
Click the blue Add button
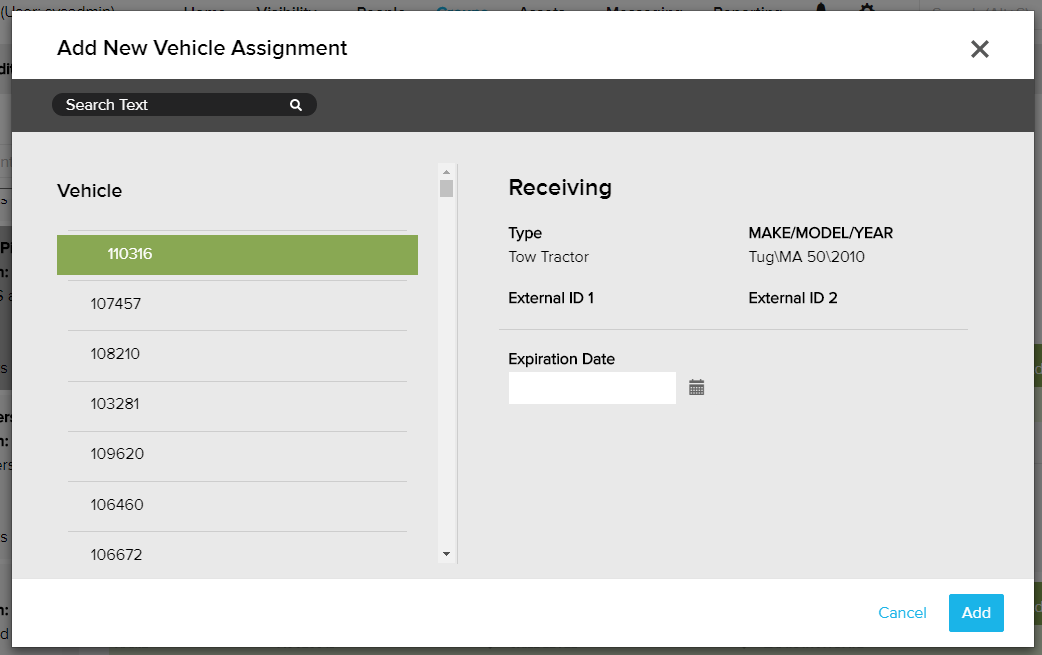[x=976, y=613]
